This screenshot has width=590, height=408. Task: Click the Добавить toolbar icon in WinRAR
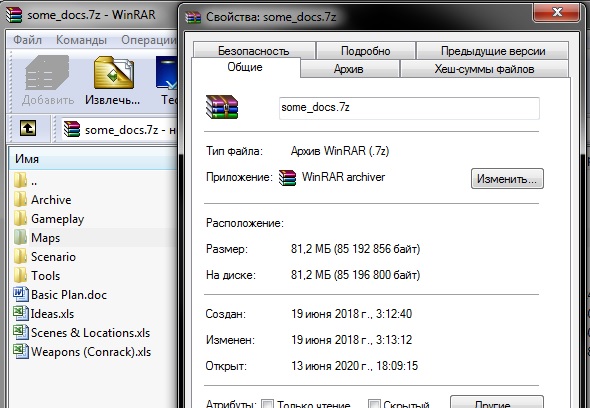[47, 73]
